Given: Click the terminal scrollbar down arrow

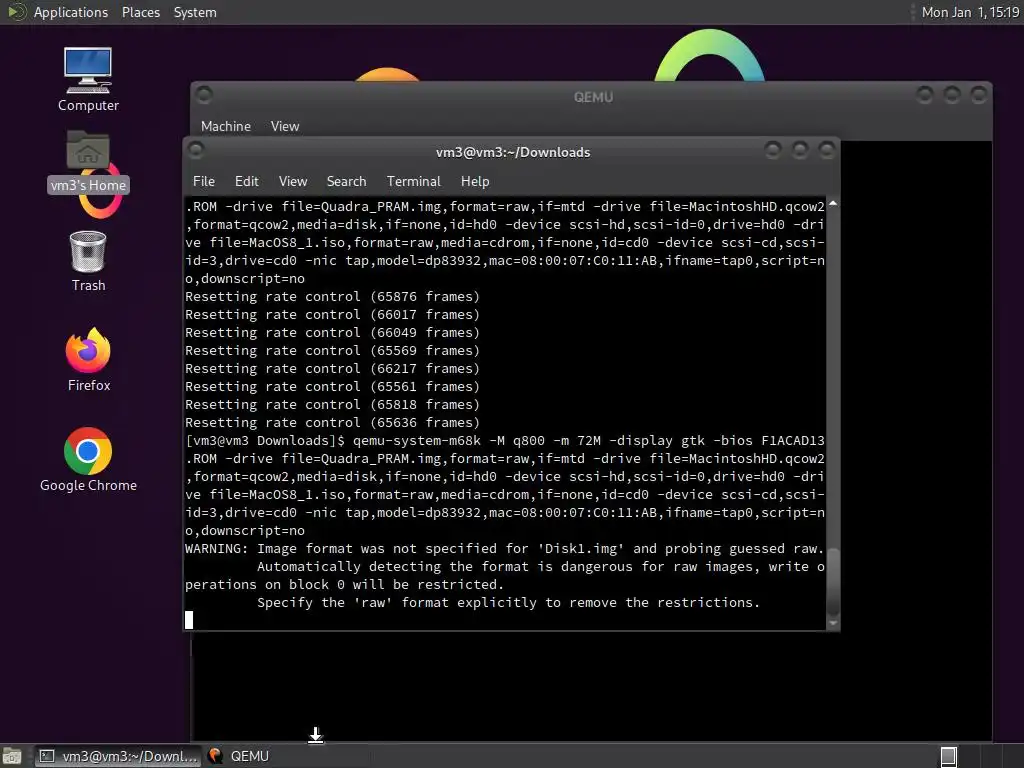Looking at the screenshot, I should [833, 623].
